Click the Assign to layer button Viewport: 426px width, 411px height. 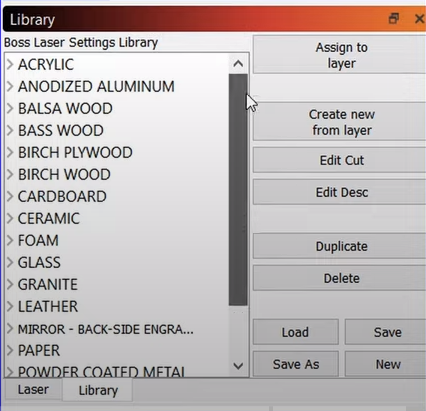pyautogui.click(x=339, y=55)
